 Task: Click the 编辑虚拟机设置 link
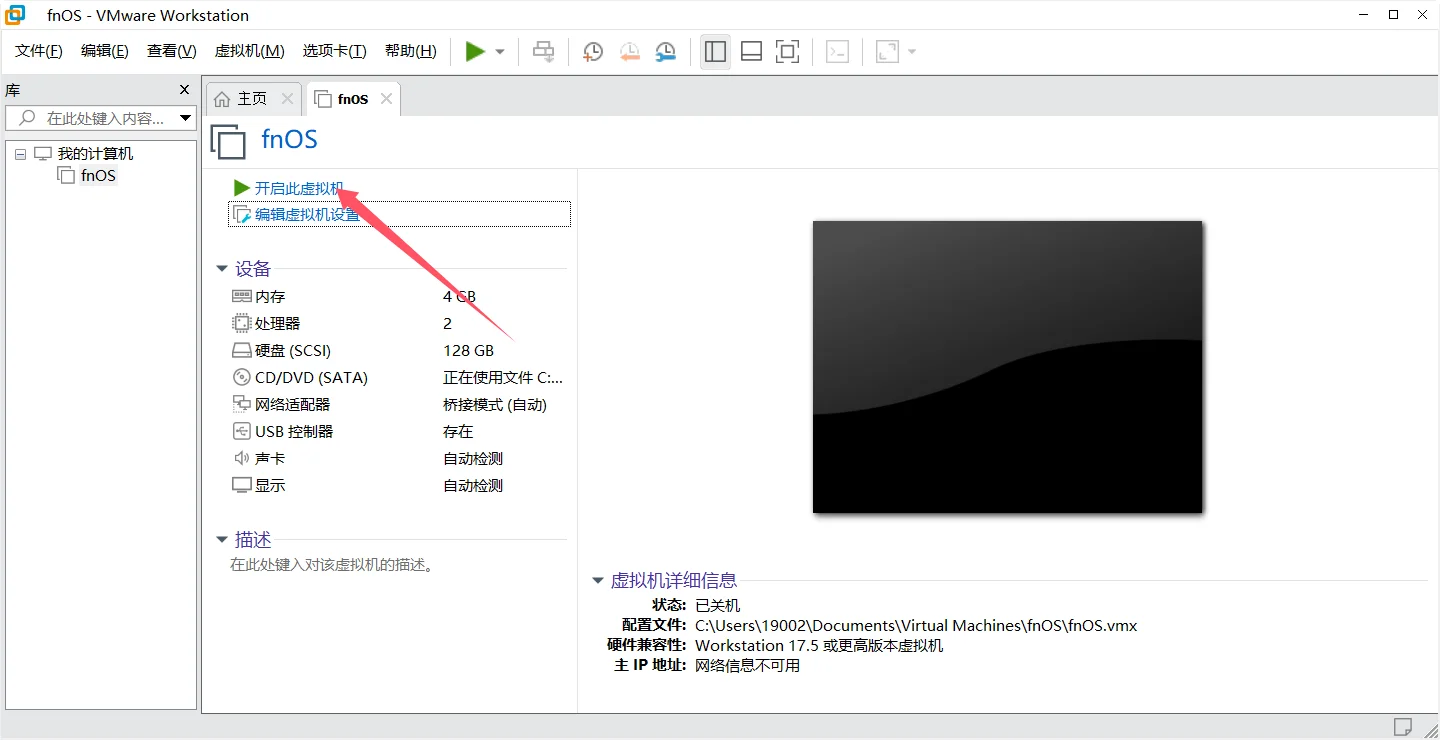(x=307, y=214)
